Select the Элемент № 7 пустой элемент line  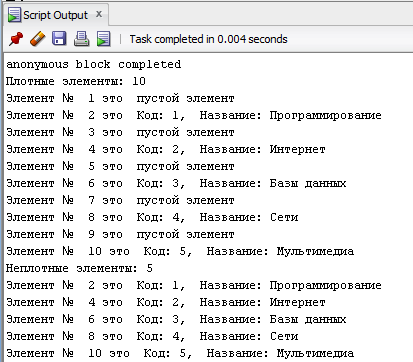pyautogui.click(x=120, y=200)
